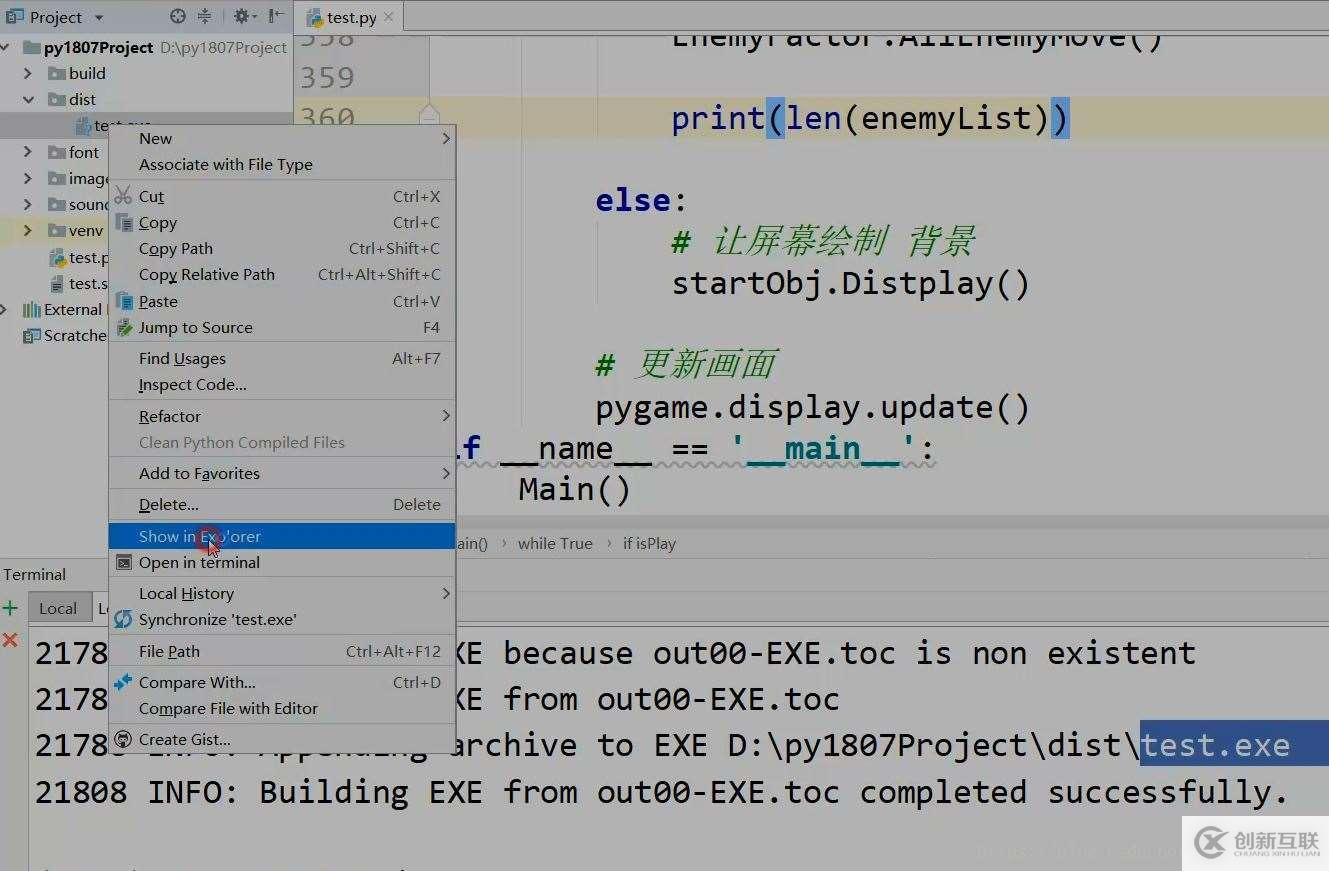Screen dimensions: 1329x871
Task: Click 'while True' breadcrumb
Action: pos(555,543)
